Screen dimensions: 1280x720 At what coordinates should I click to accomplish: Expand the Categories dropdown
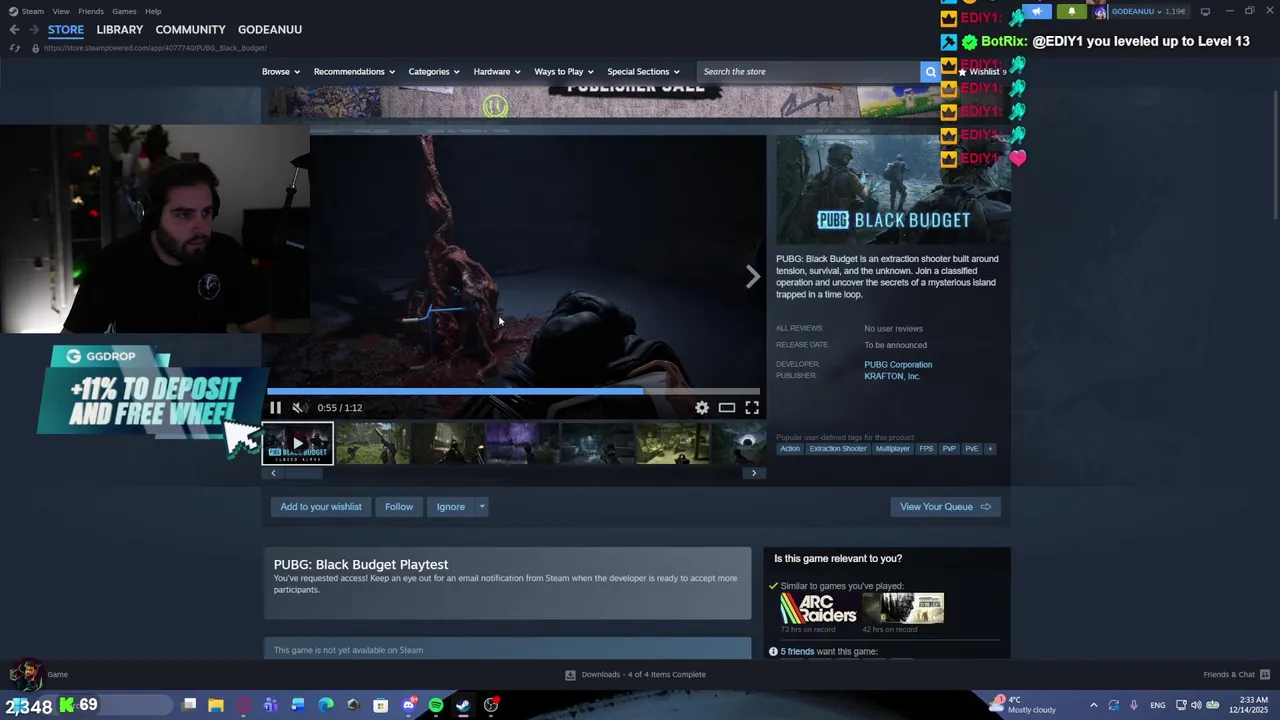click(433, 71)
